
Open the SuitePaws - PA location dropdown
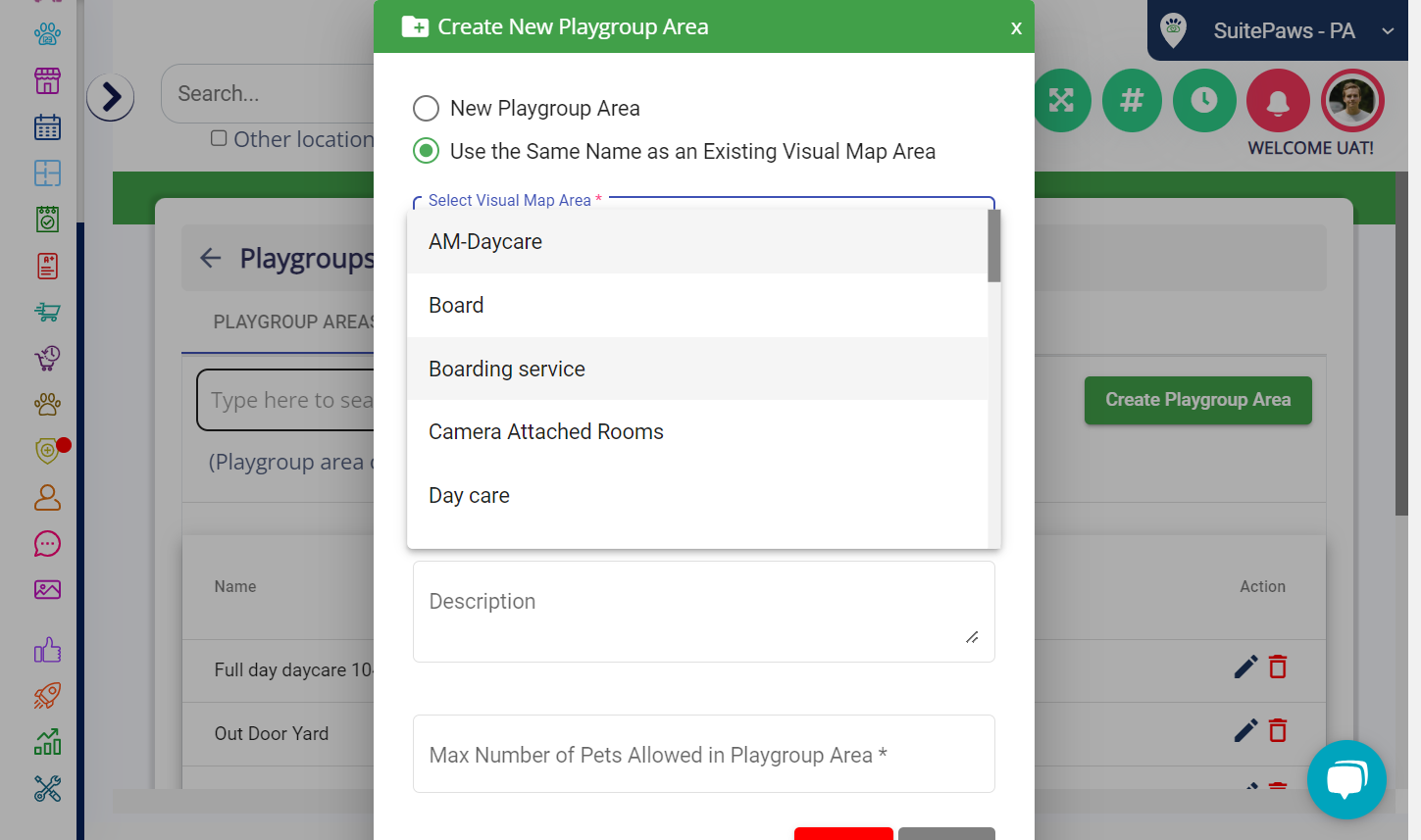[x=1278, y=30]
